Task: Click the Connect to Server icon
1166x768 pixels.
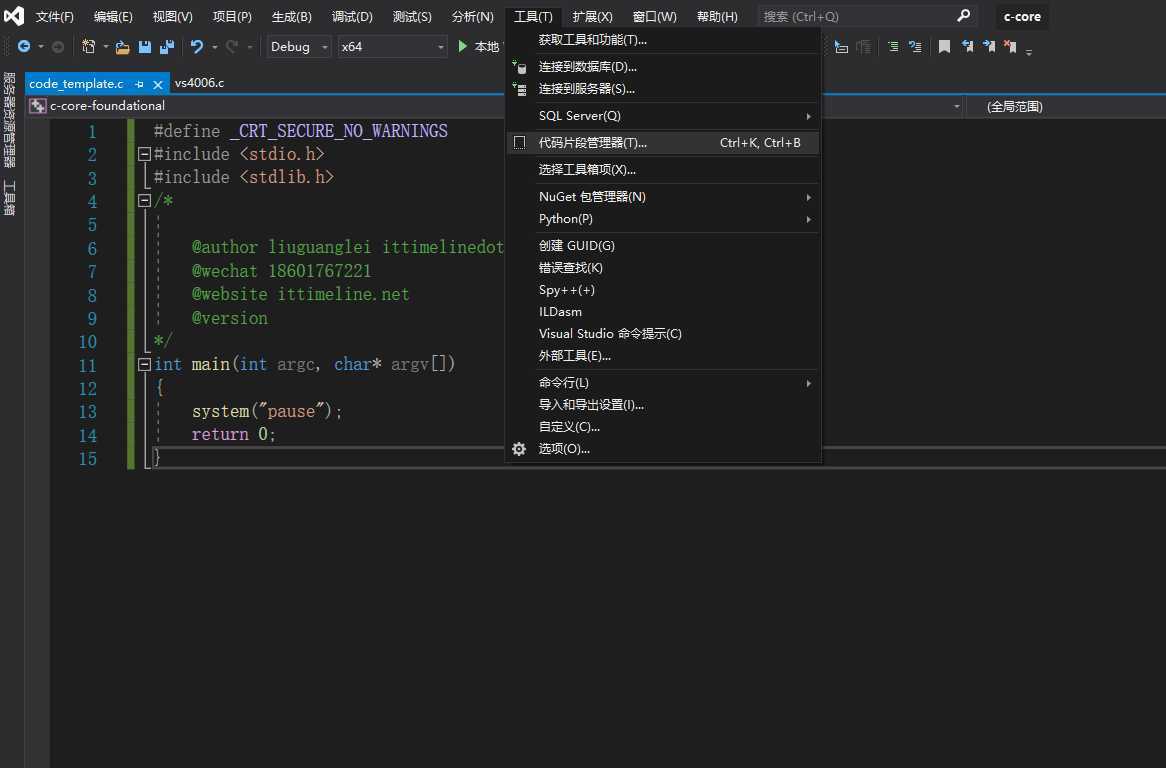Action: (519, 89)
